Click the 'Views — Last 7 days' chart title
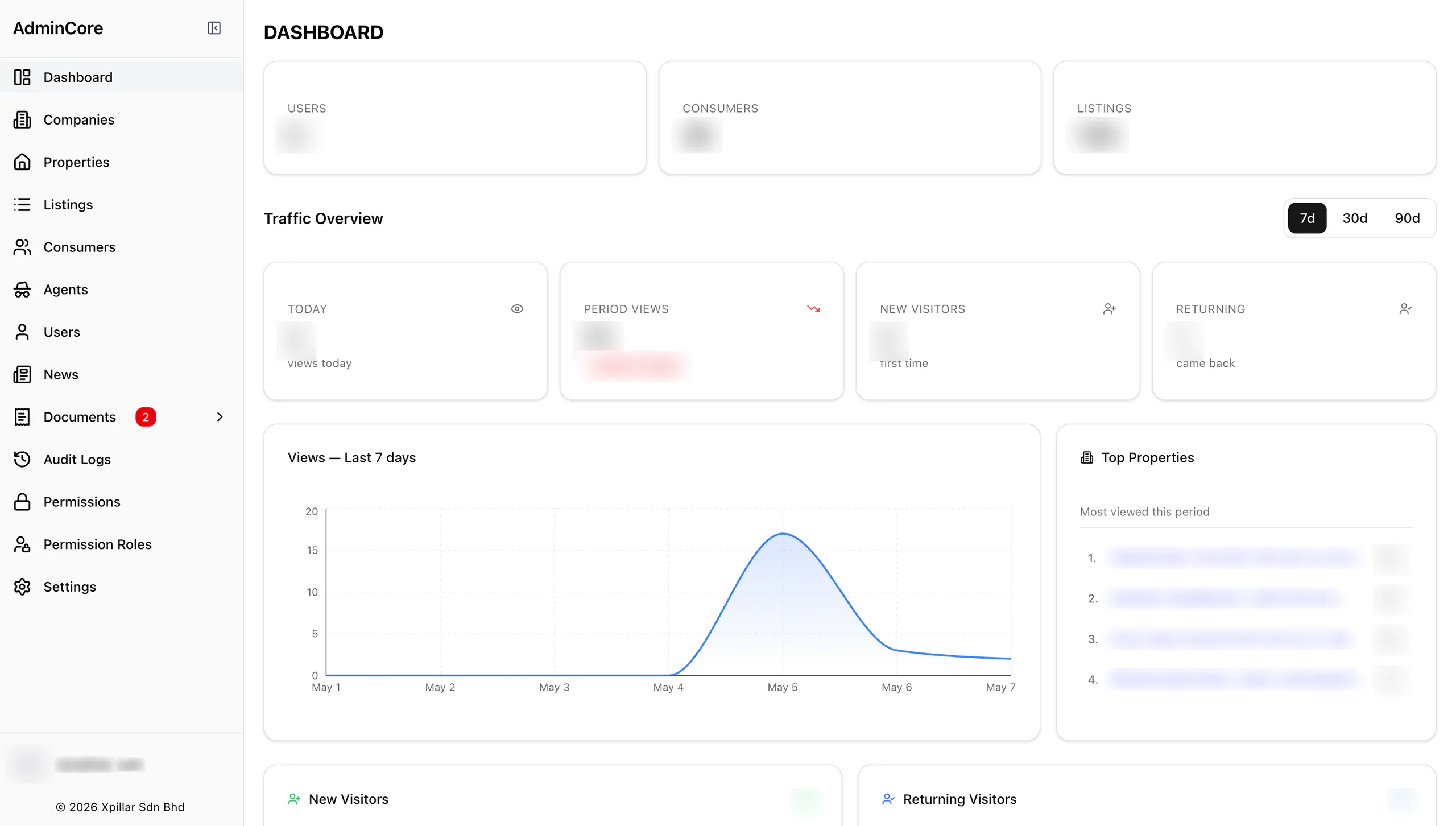The height and width of the screenshot is (826, 1456). [351, 457]
